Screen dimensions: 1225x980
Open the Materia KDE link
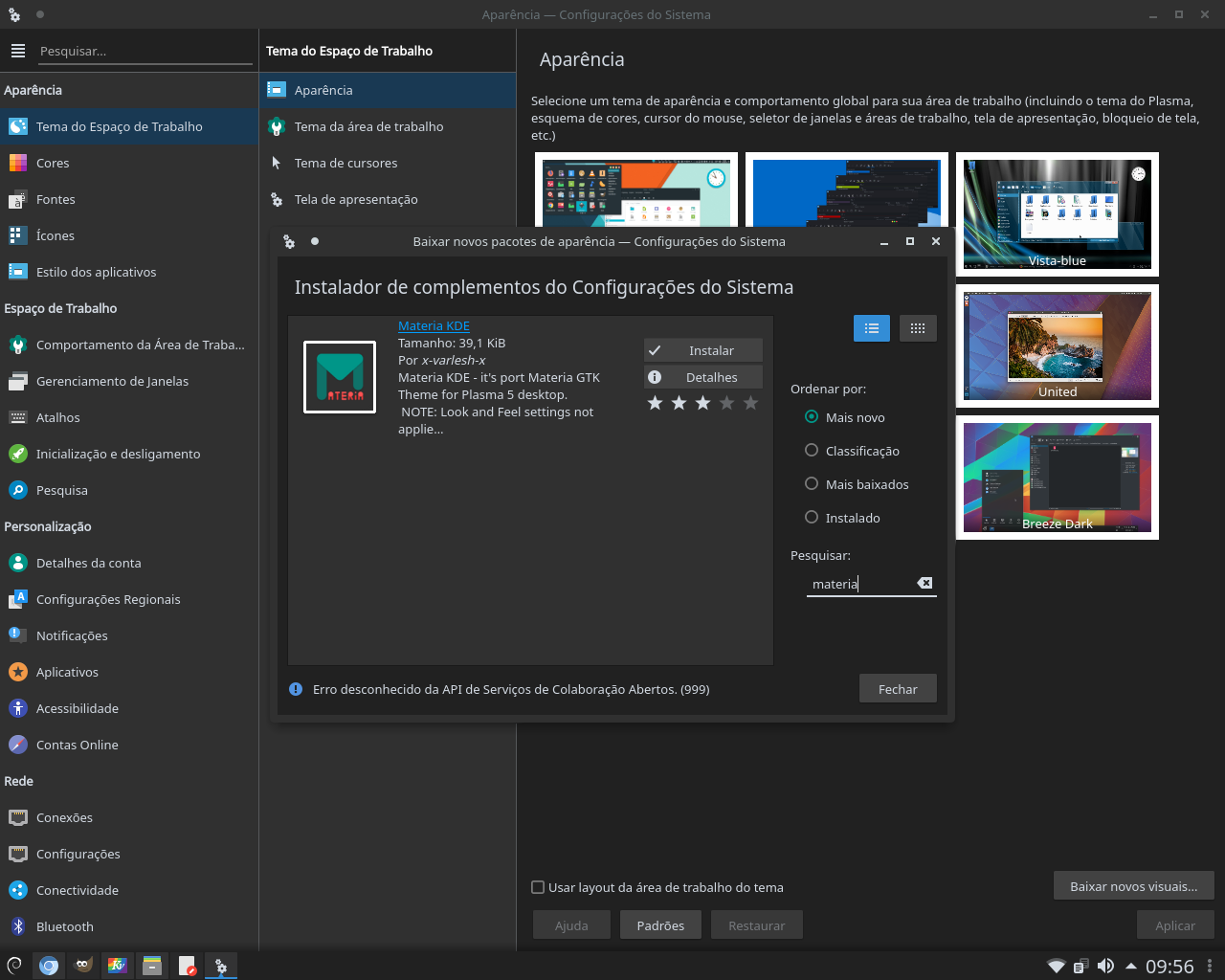(x=434, y=325)
